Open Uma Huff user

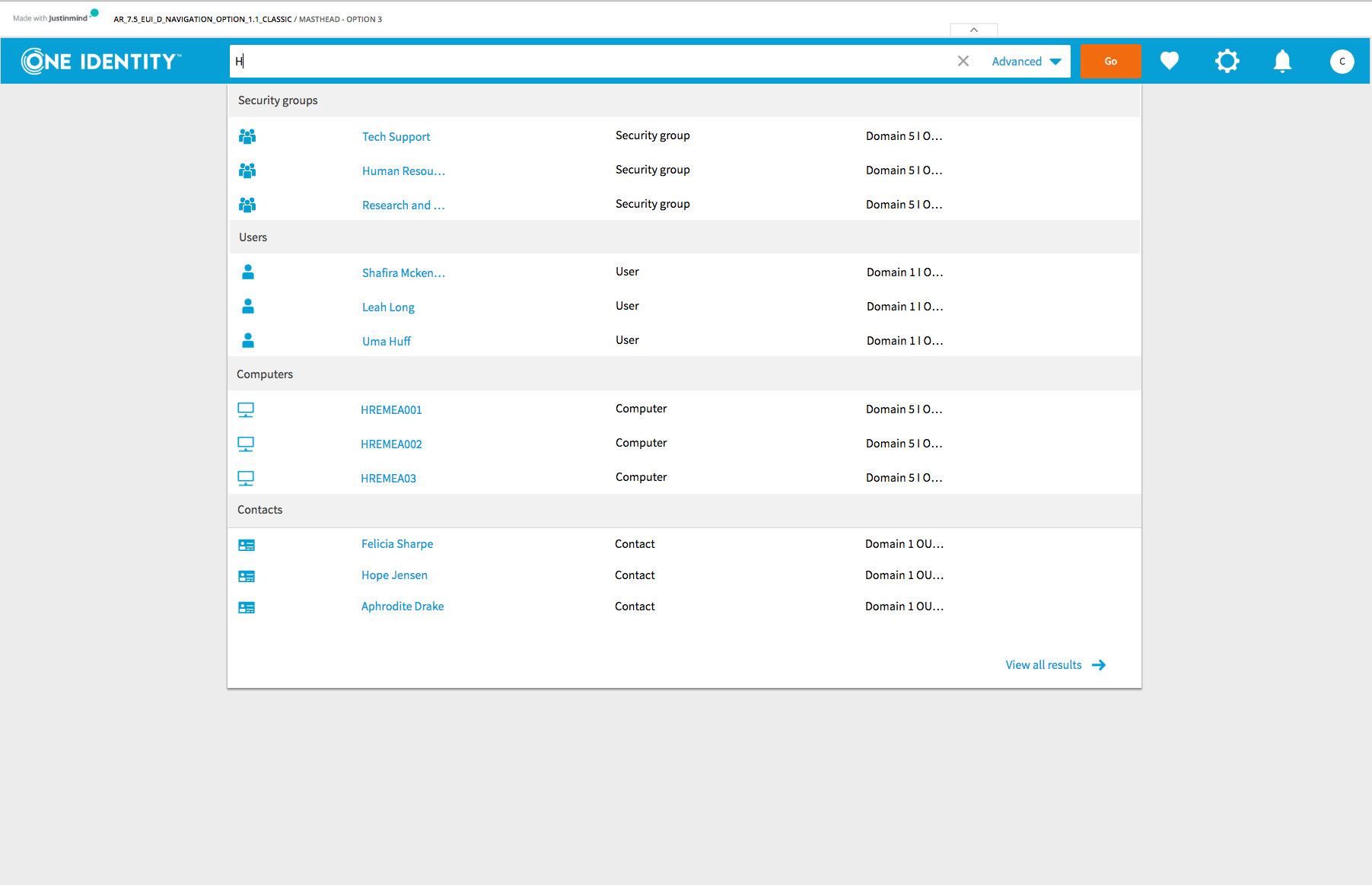point(387,342)
